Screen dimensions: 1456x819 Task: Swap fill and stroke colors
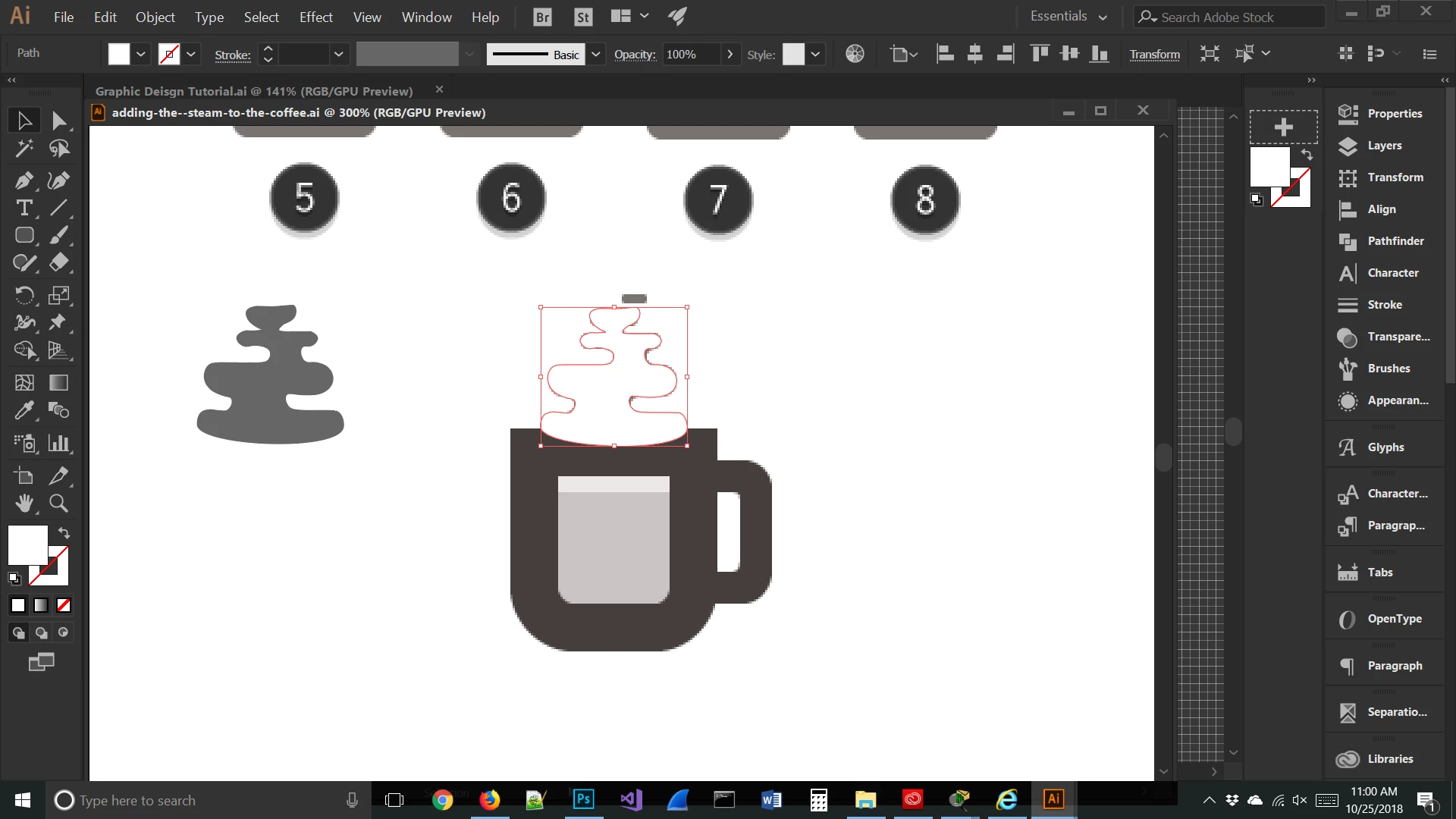[x=64, y=533]
